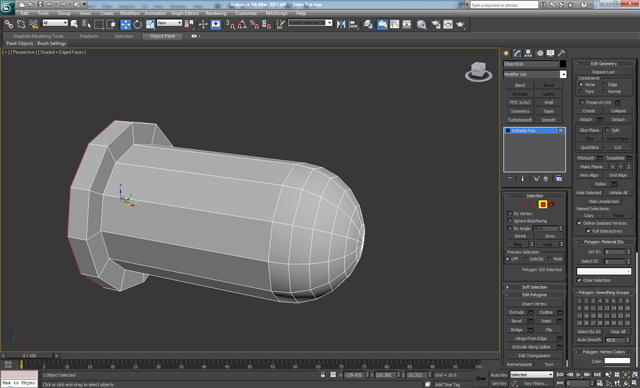This screenshot has width=640, height=388.
Task: Open the Modifiers menu
Action: 130,13
